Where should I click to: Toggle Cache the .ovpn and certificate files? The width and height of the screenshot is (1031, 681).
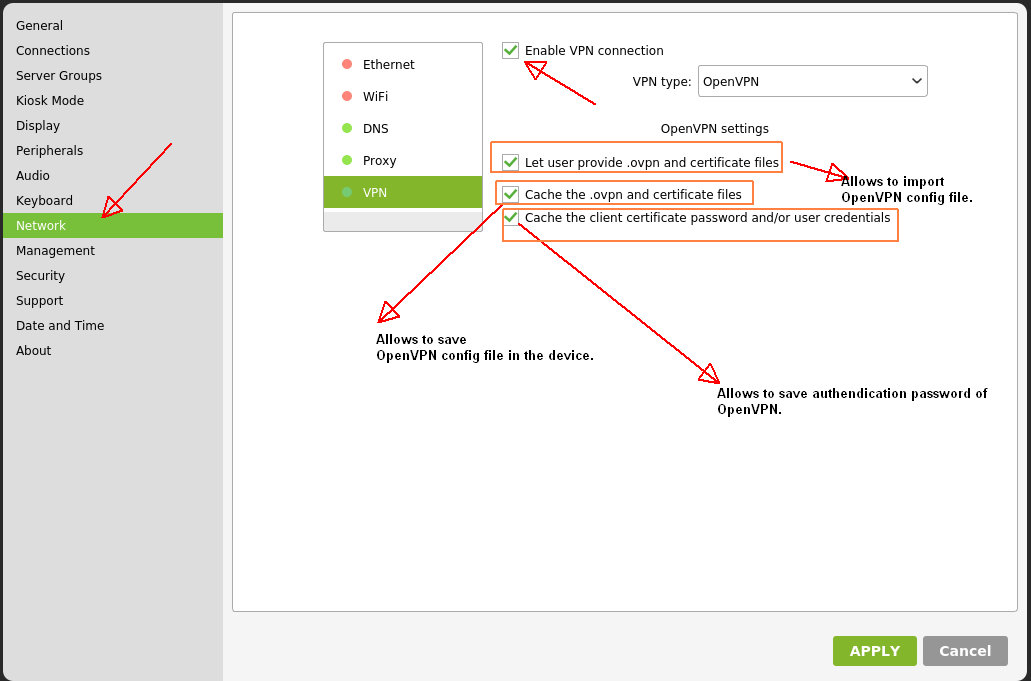(510, 195)
